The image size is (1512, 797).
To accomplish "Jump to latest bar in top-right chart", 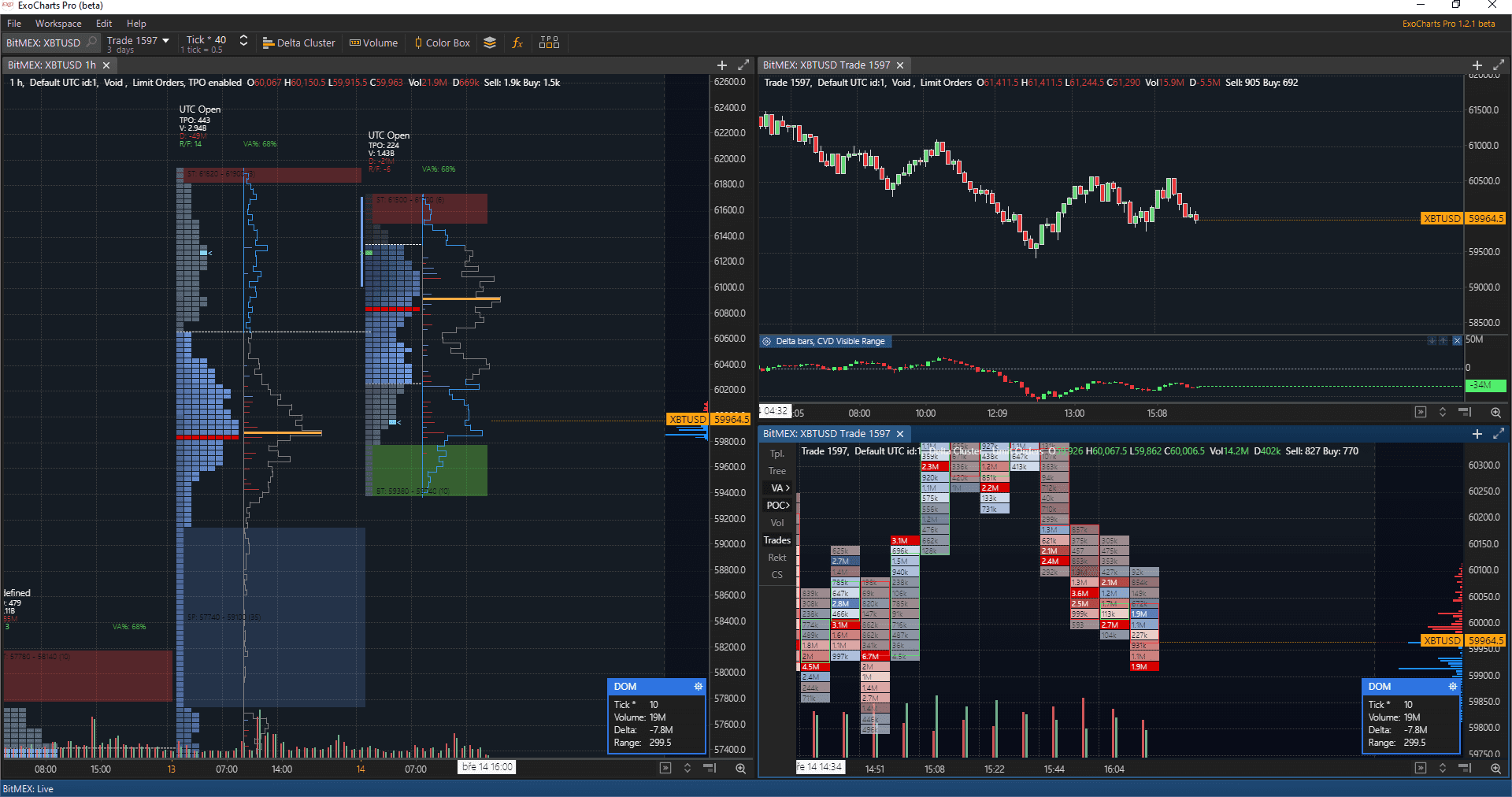I will (x=1421, y=412).
